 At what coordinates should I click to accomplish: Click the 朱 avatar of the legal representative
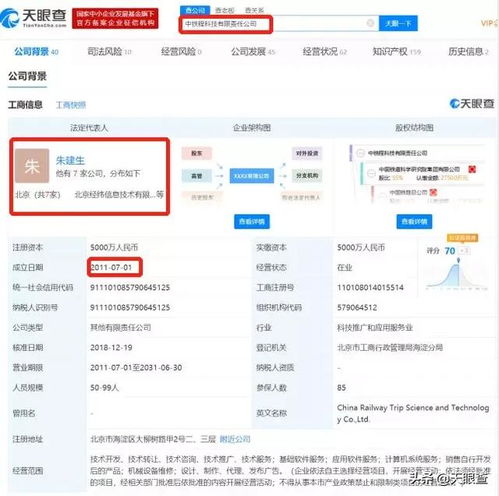(32, 166)
